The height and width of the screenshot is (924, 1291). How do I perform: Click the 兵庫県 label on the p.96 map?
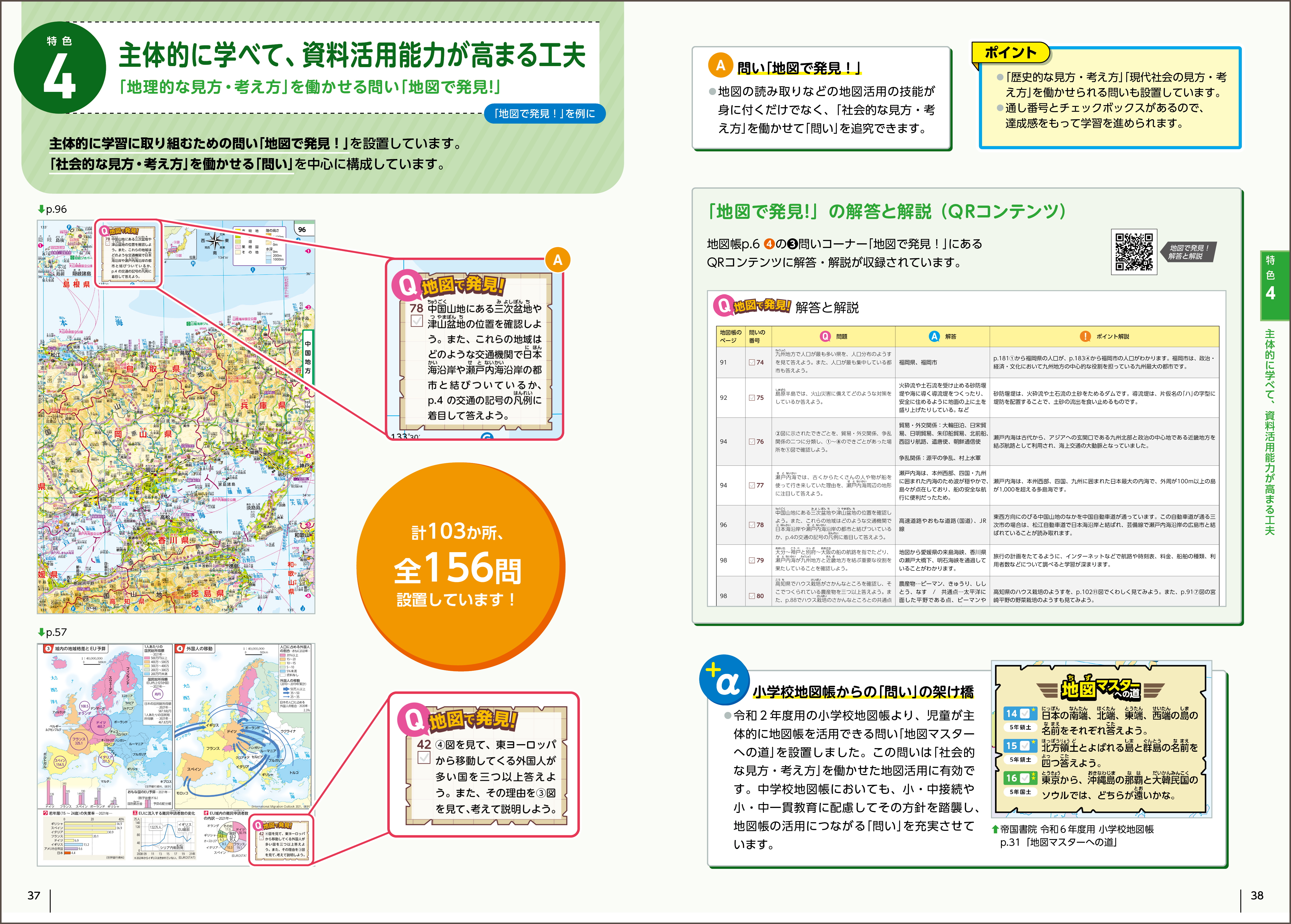(262, 405)
